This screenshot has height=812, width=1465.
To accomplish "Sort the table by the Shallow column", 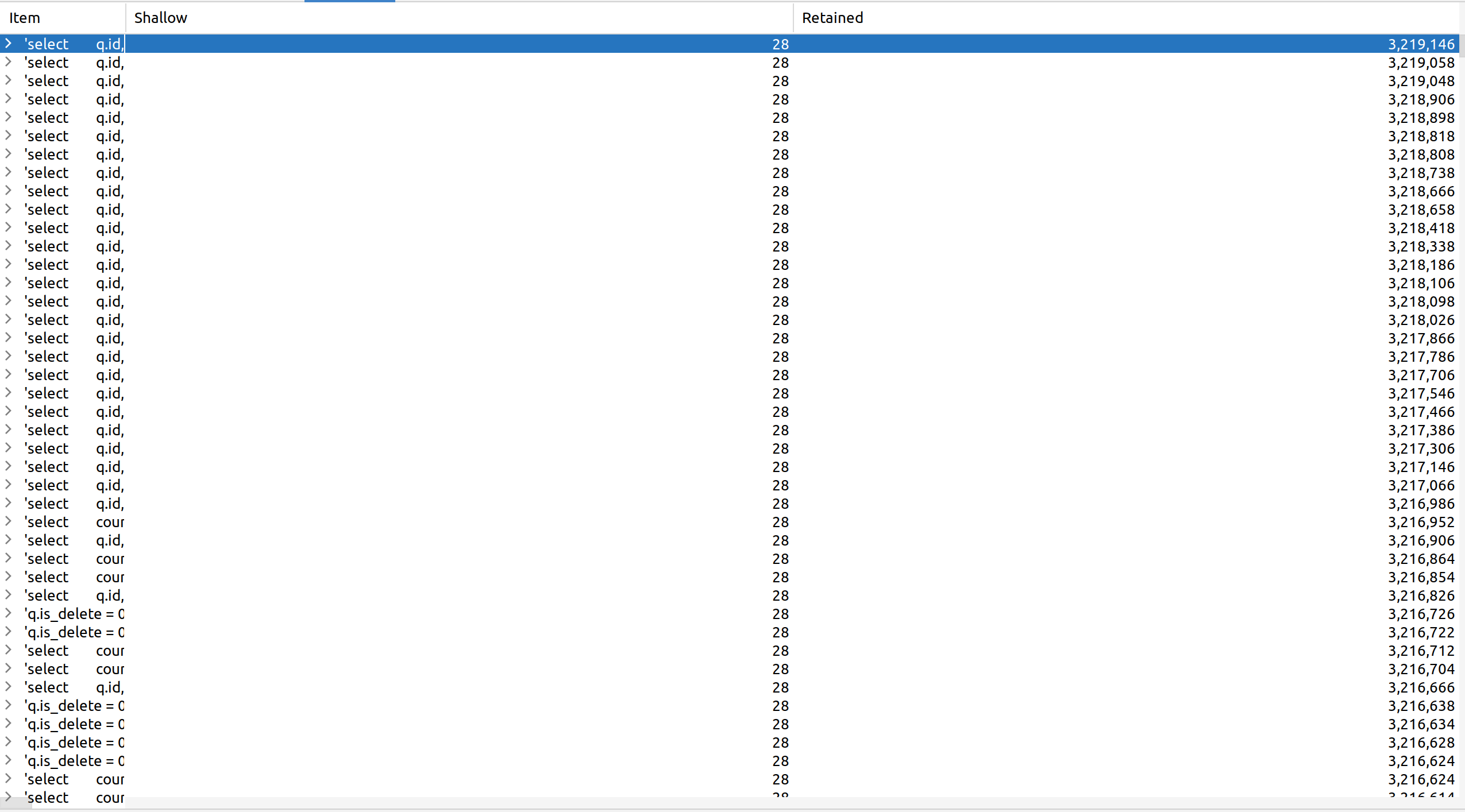I will tap(161, 18).
